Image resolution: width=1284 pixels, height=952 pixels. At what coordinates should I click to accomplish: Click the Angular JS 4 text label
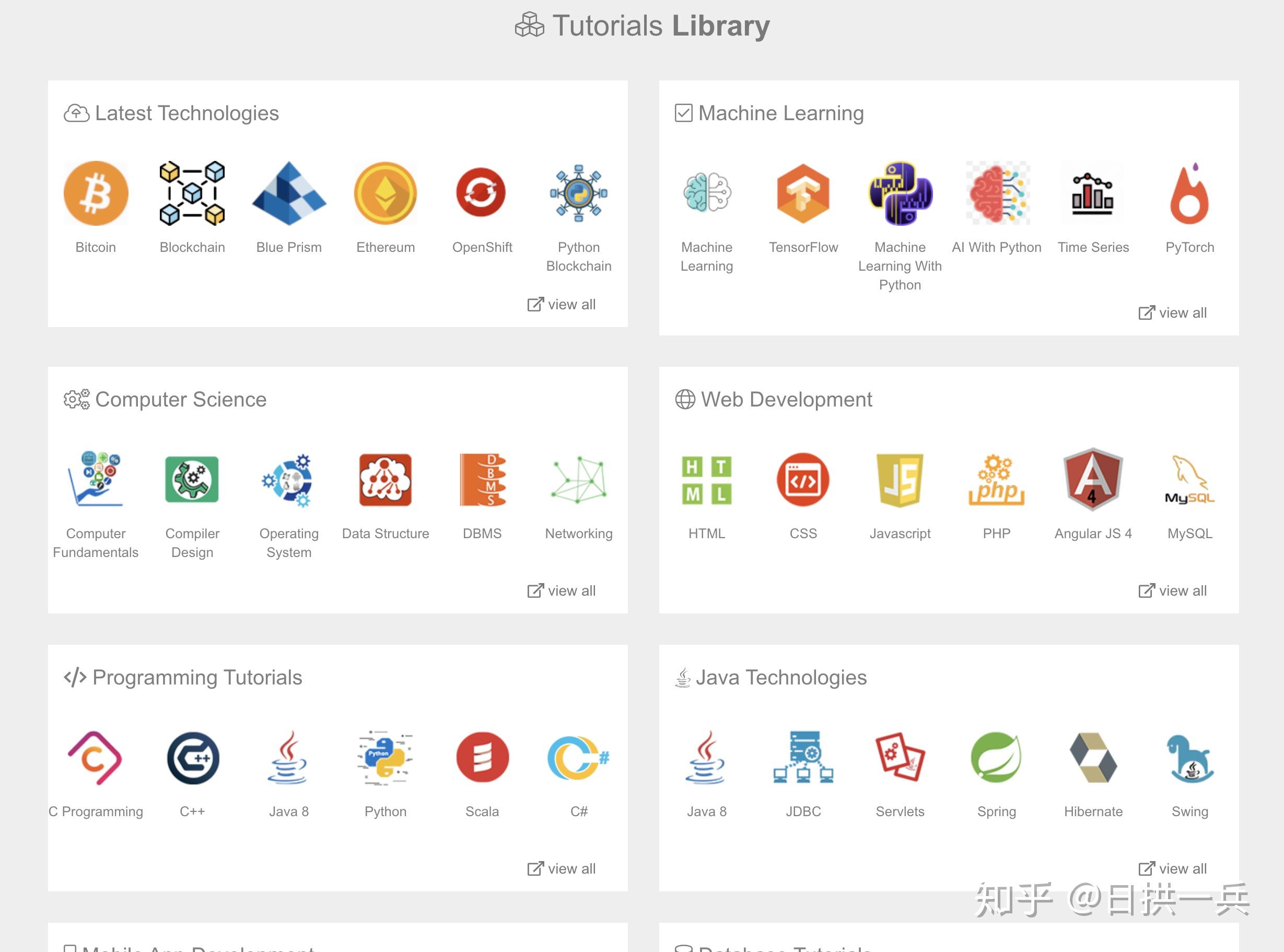(1093, 533)
